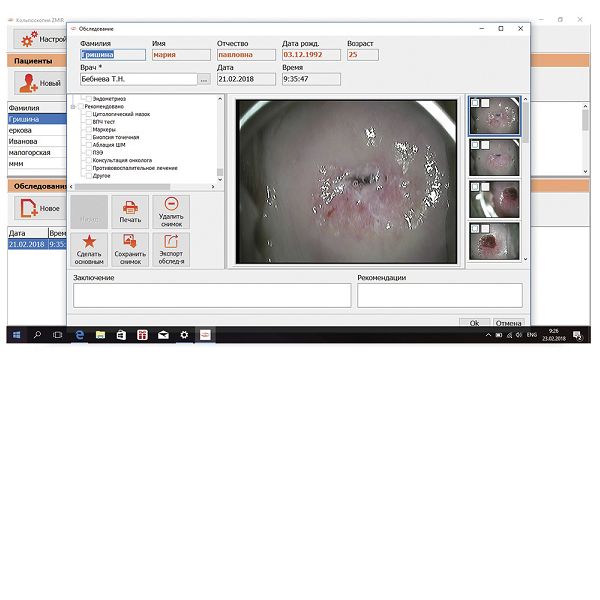Open File Explorer from the taskbar
600x600 pixels.
pos(100,335)
